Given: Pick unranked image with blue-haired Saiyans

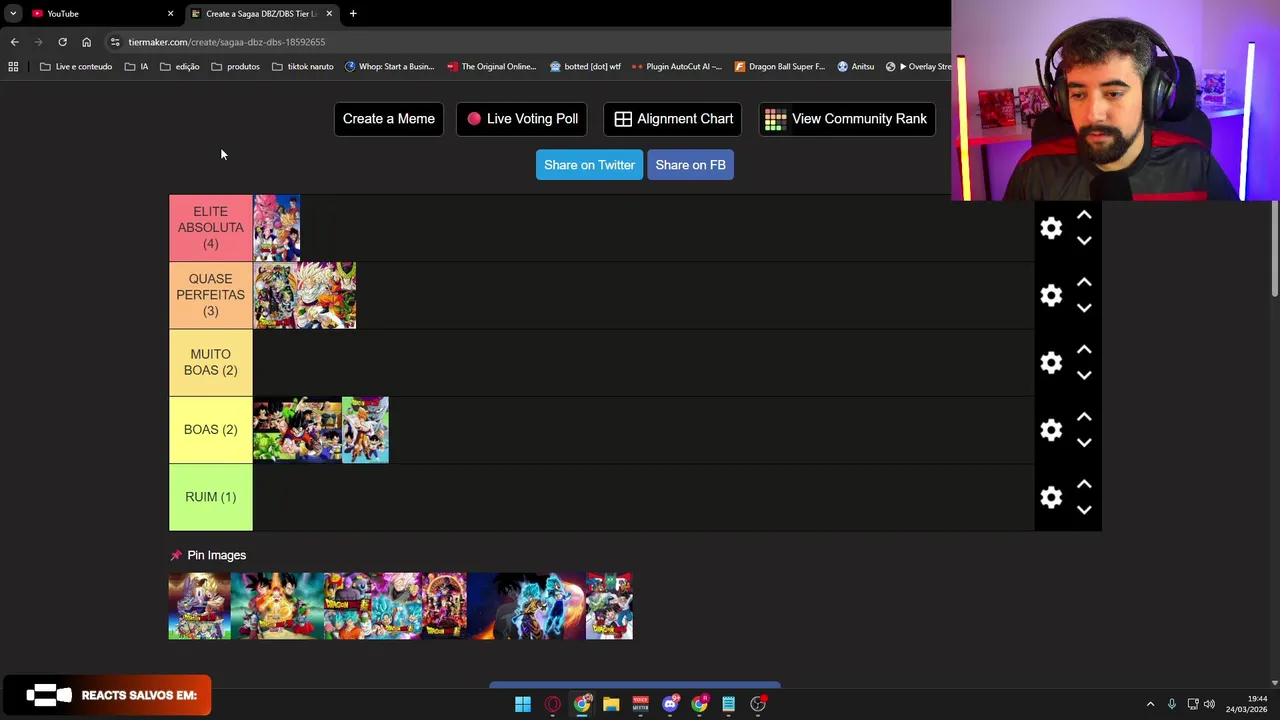Looking at the screenshot, I should tap(526, 606).
